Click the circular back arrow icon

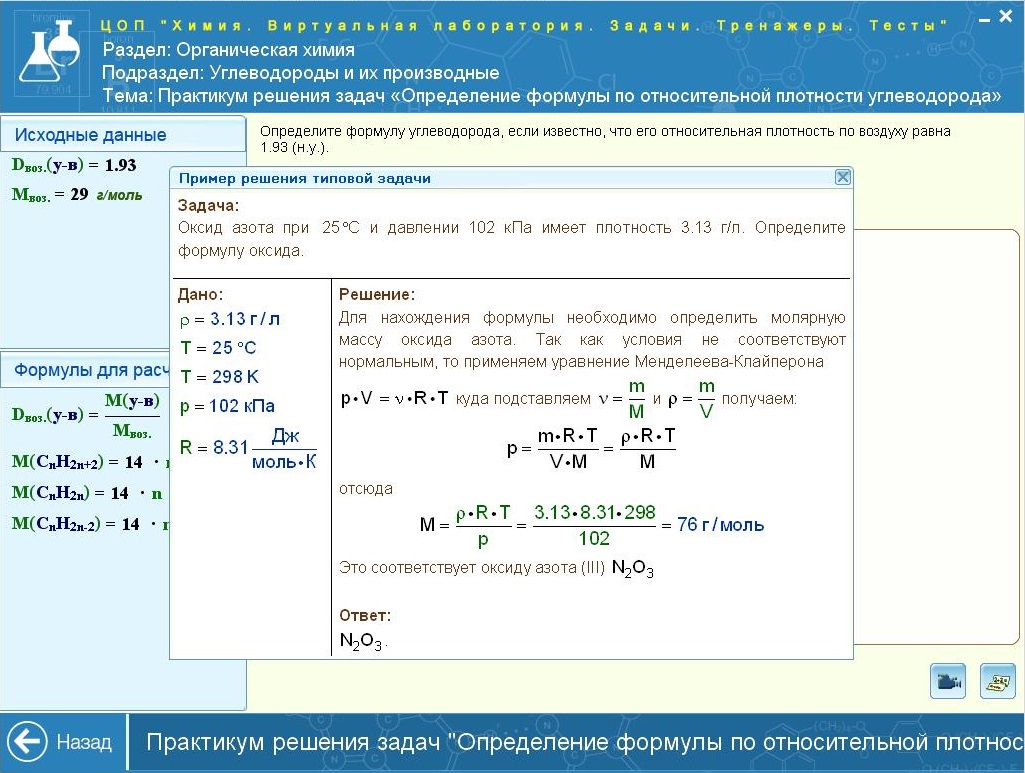click(x=27, y=742)
